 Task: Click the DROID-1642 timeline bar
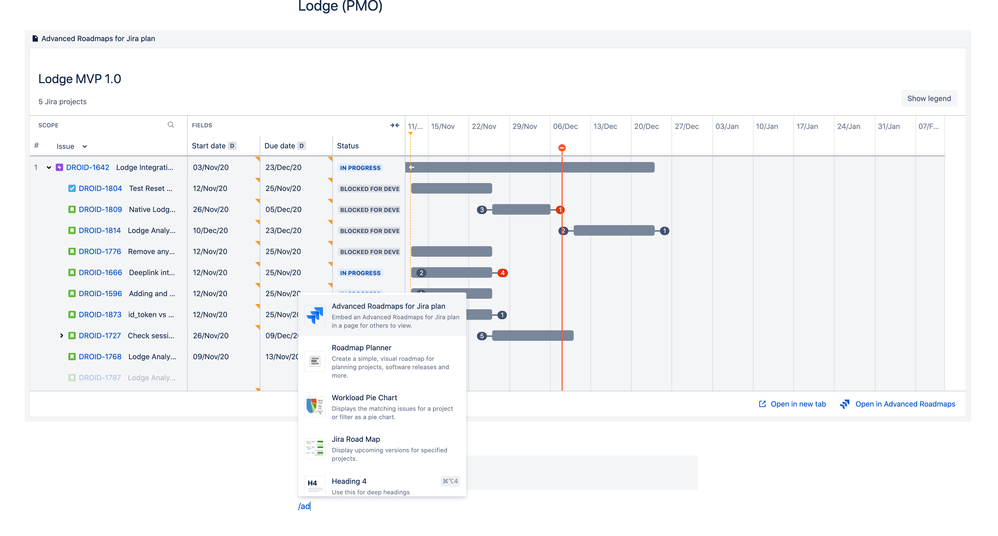pyautogui.click(x=530, y=167)
